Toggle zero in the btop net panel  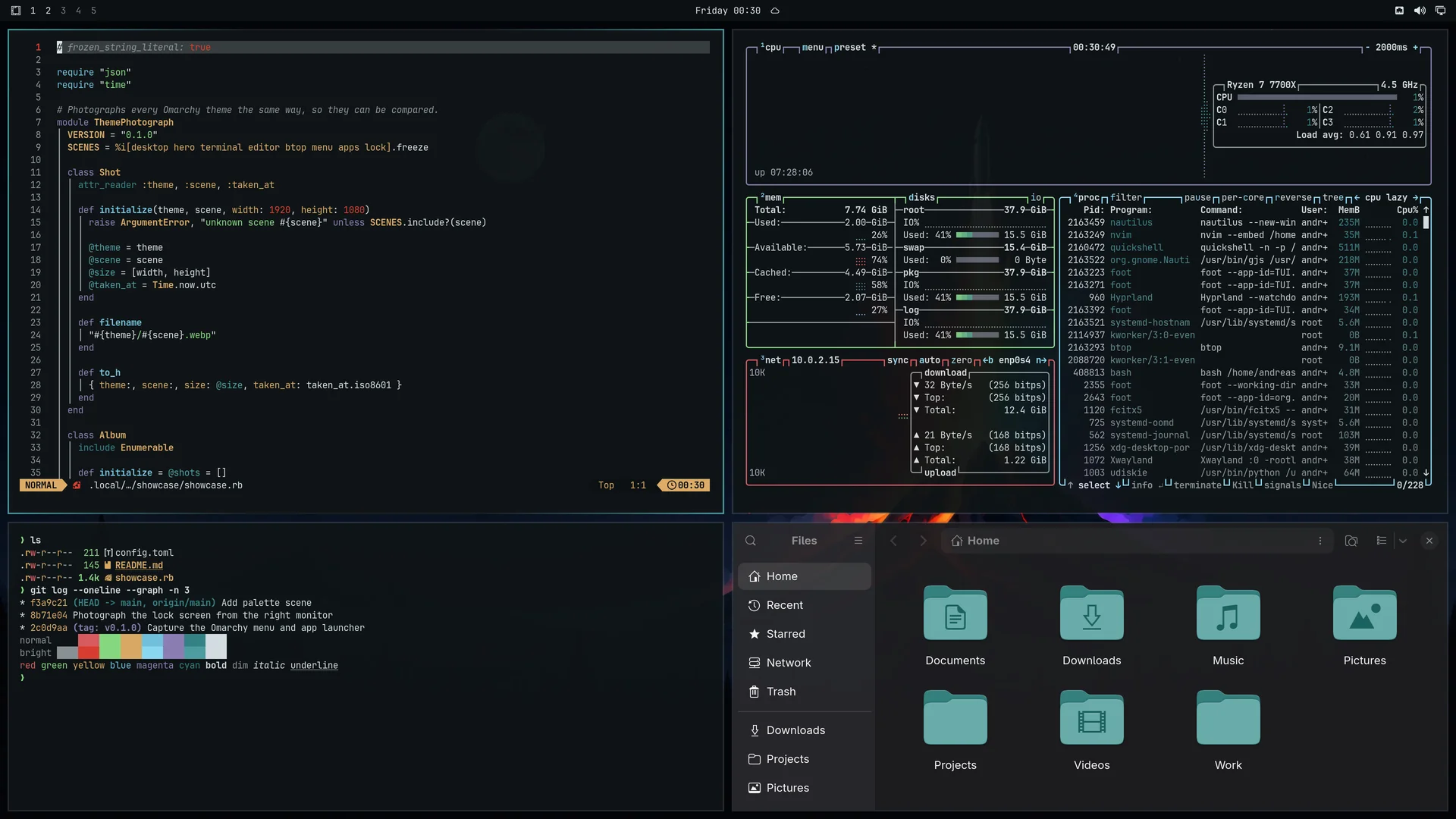[x=962, y=360]
